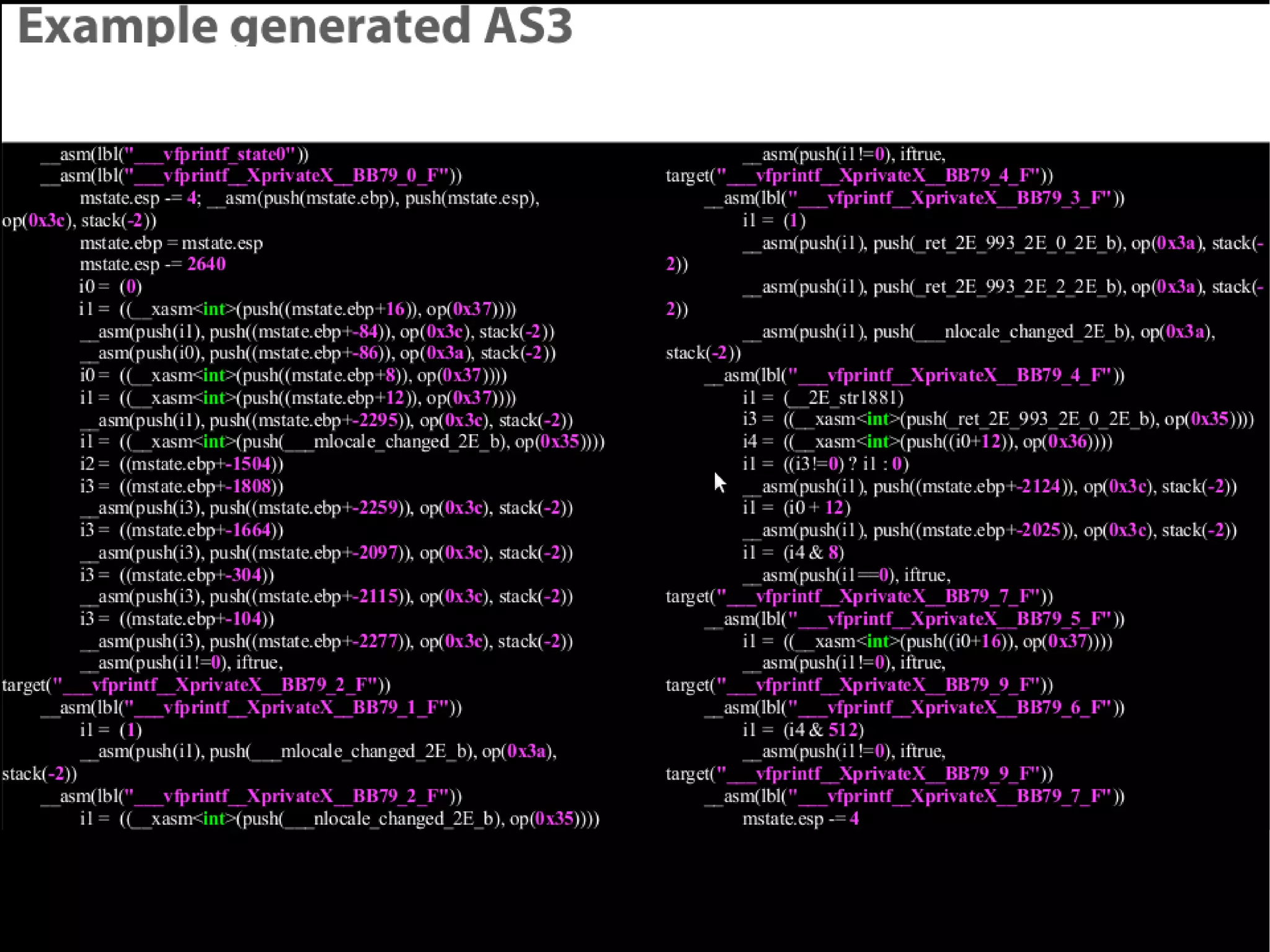Click the '__vfprintf_state0' label line
Viewport: 1270px width, 952px height.
pos(174,154)
